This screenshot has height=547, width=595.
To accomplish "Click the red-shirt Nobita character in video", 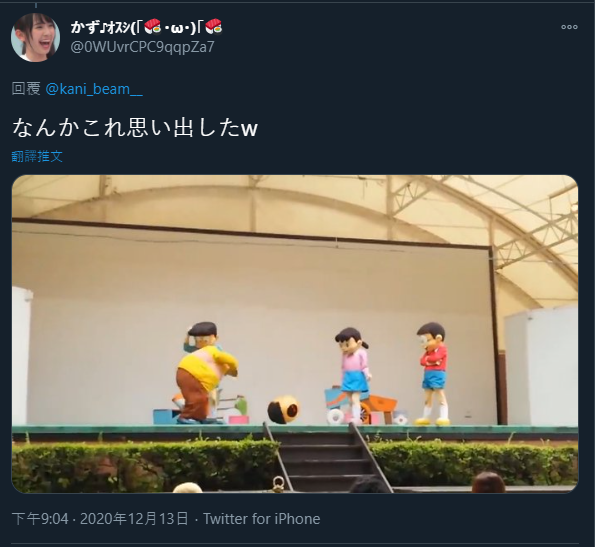I will click(x=433, y=374).
